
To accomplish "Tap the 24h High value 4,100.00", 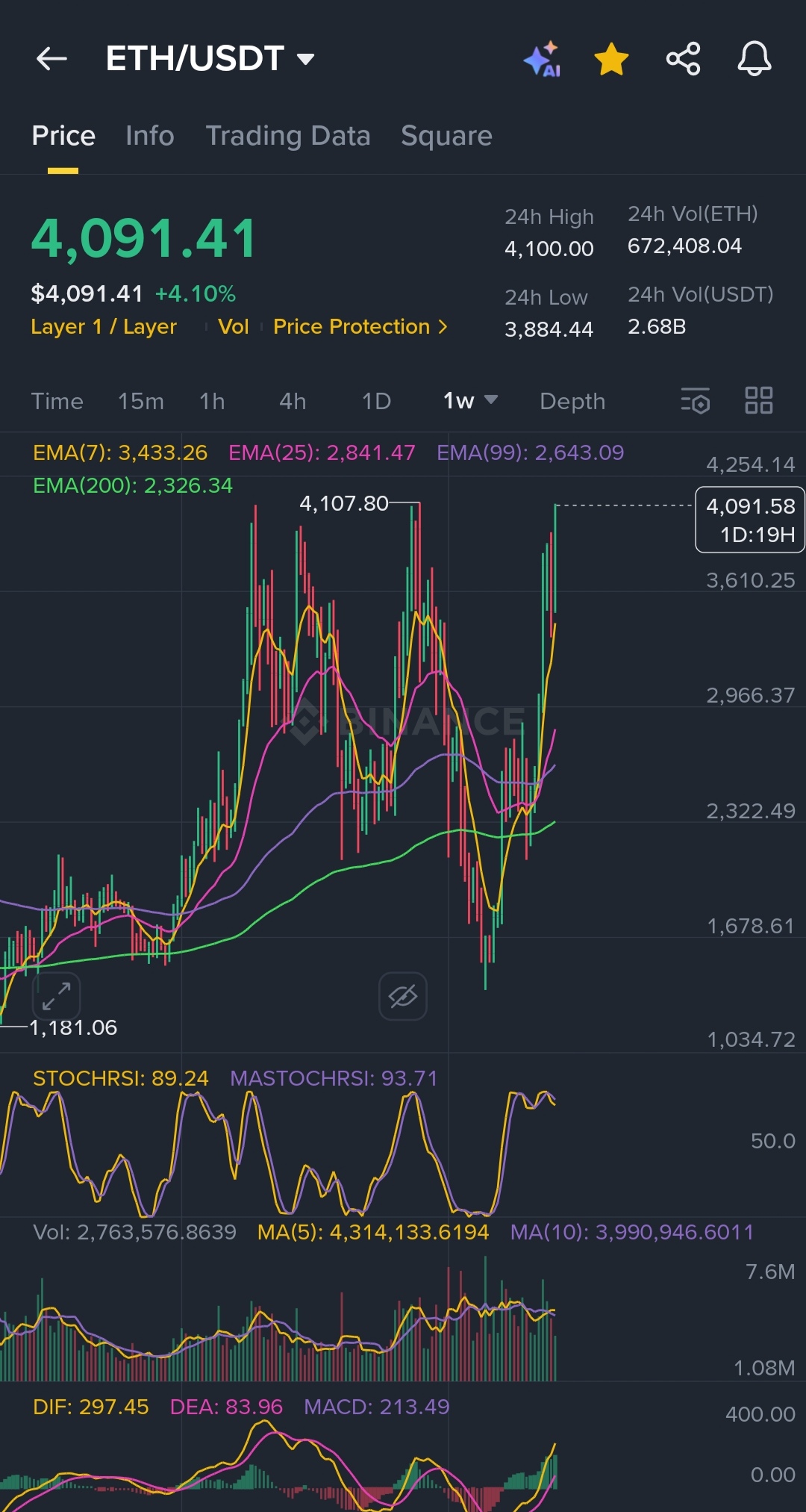I will [x=549, y=249].
